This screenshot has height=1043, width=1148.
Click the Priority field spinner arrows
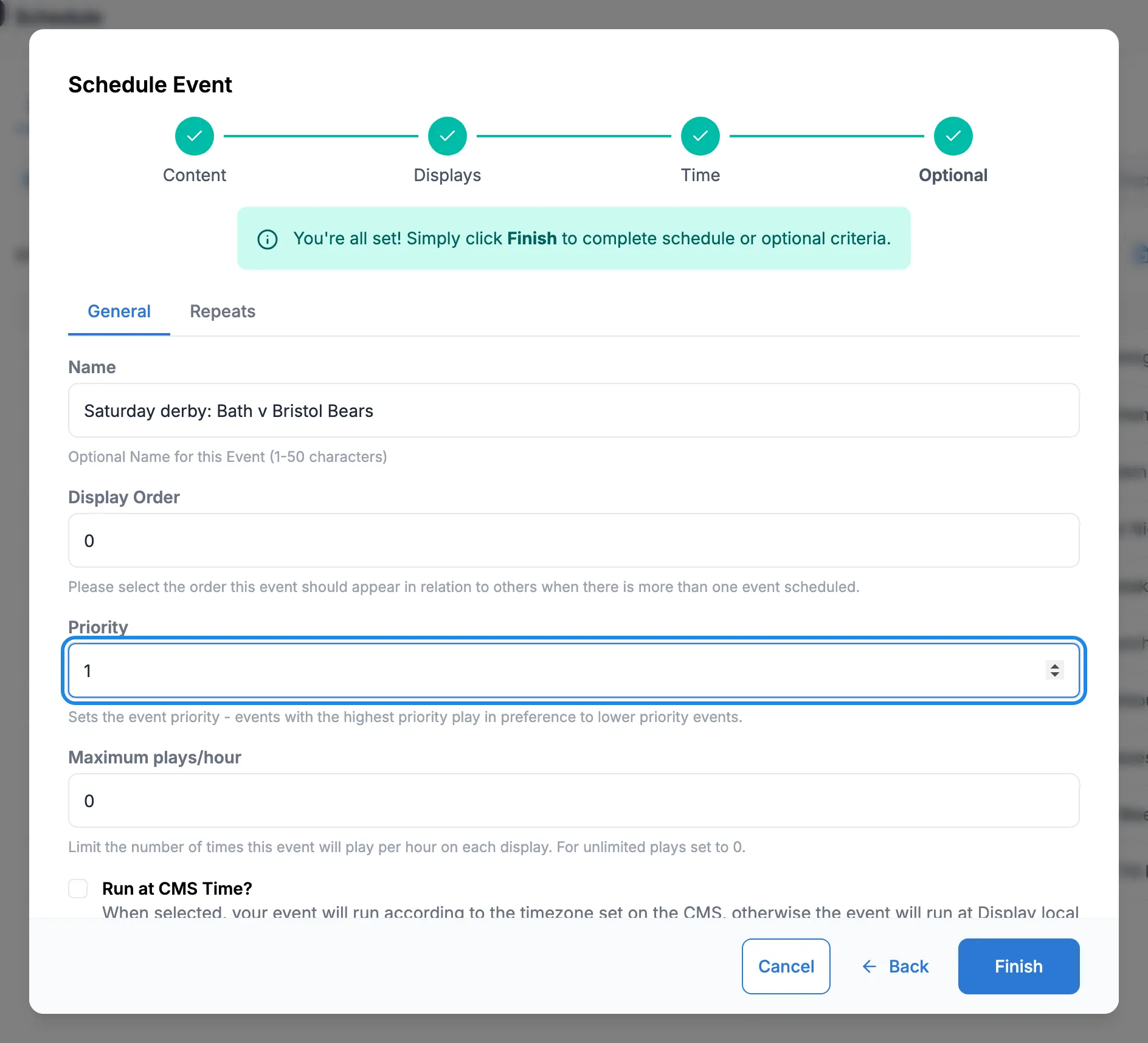pos(1055,670)
